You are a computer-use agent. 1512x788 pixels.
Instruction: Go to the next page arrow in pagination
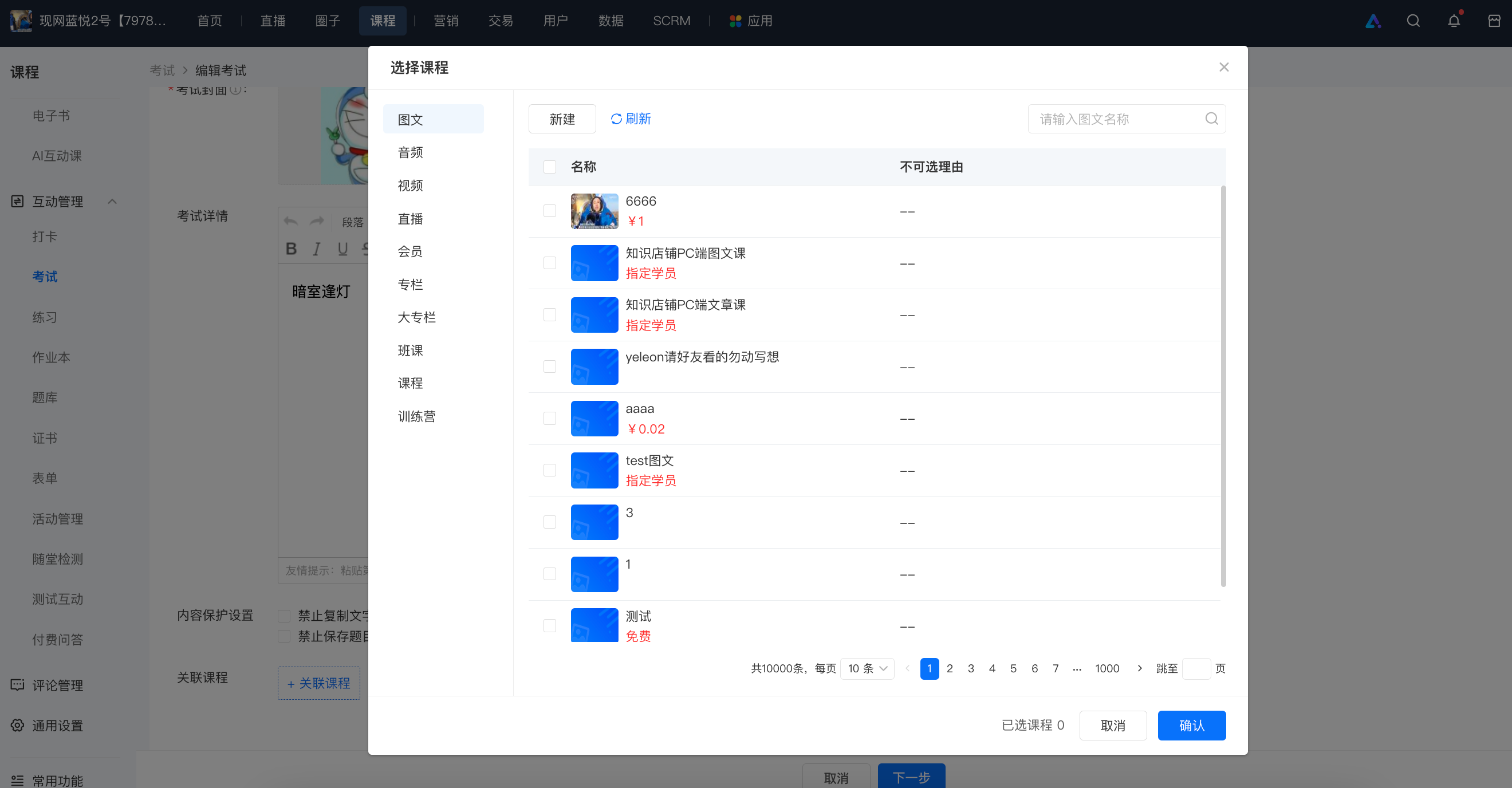tap(1139, 668)
